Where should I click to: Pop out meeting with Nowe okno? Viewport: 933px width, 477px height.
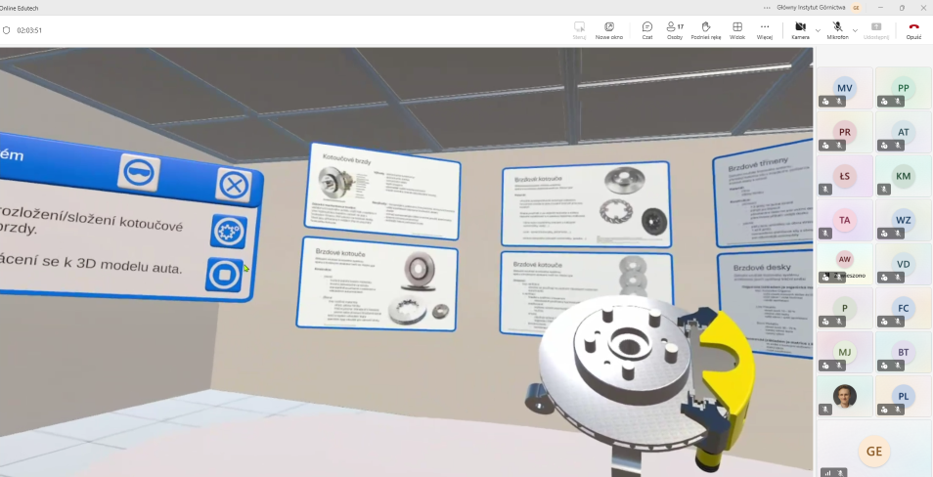tap(609, 30)
